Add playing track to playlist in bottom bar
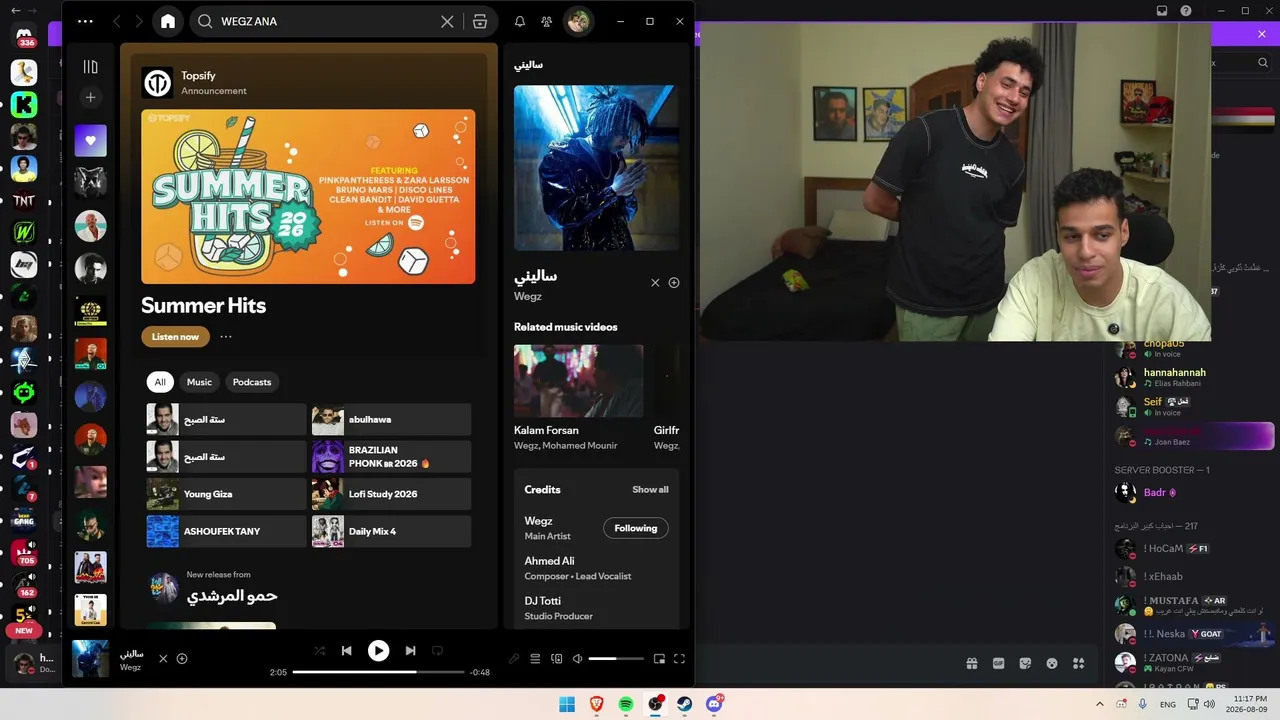 [182, 659]
